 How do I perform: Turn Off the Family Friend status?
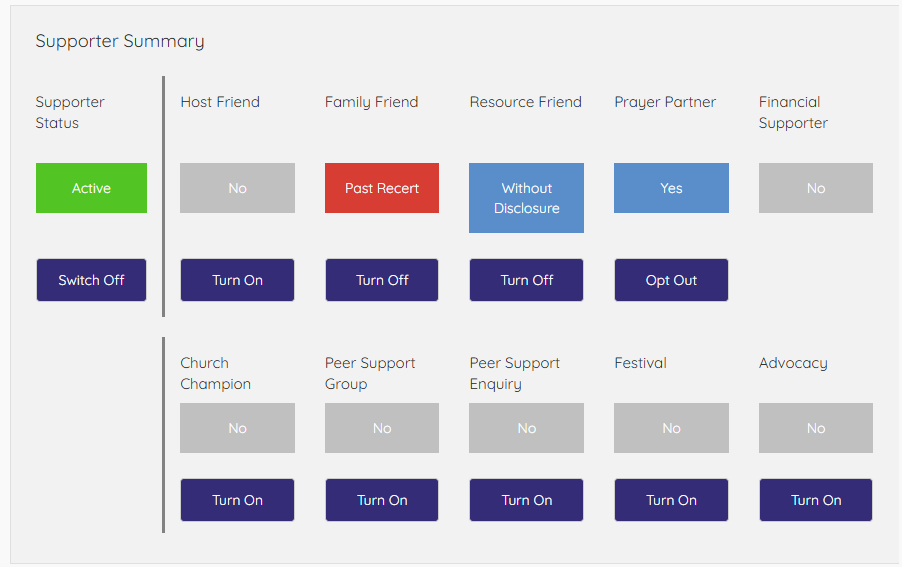tap(382, 280)
